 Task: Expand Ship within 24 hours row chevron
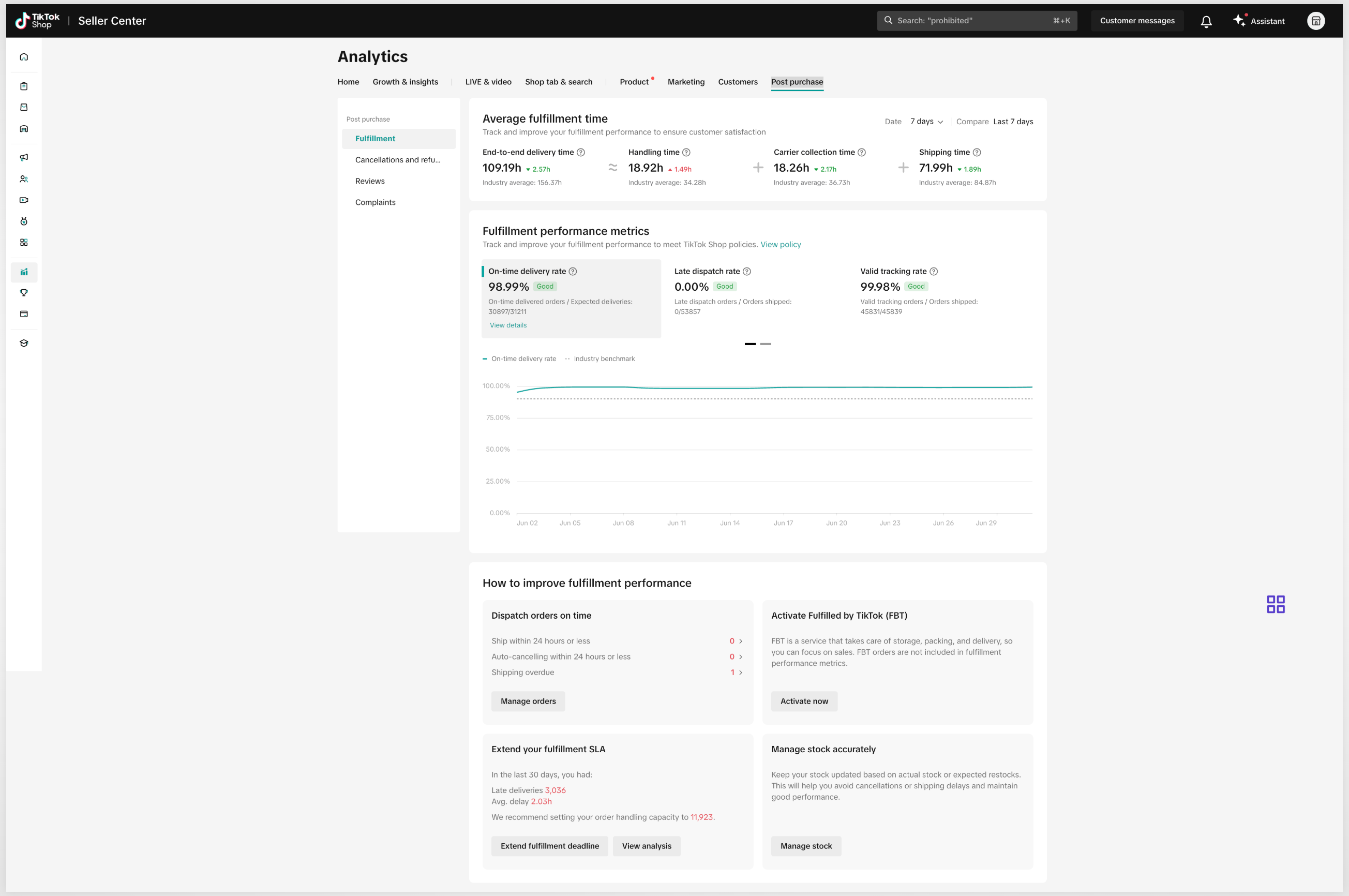coord(741,641)
